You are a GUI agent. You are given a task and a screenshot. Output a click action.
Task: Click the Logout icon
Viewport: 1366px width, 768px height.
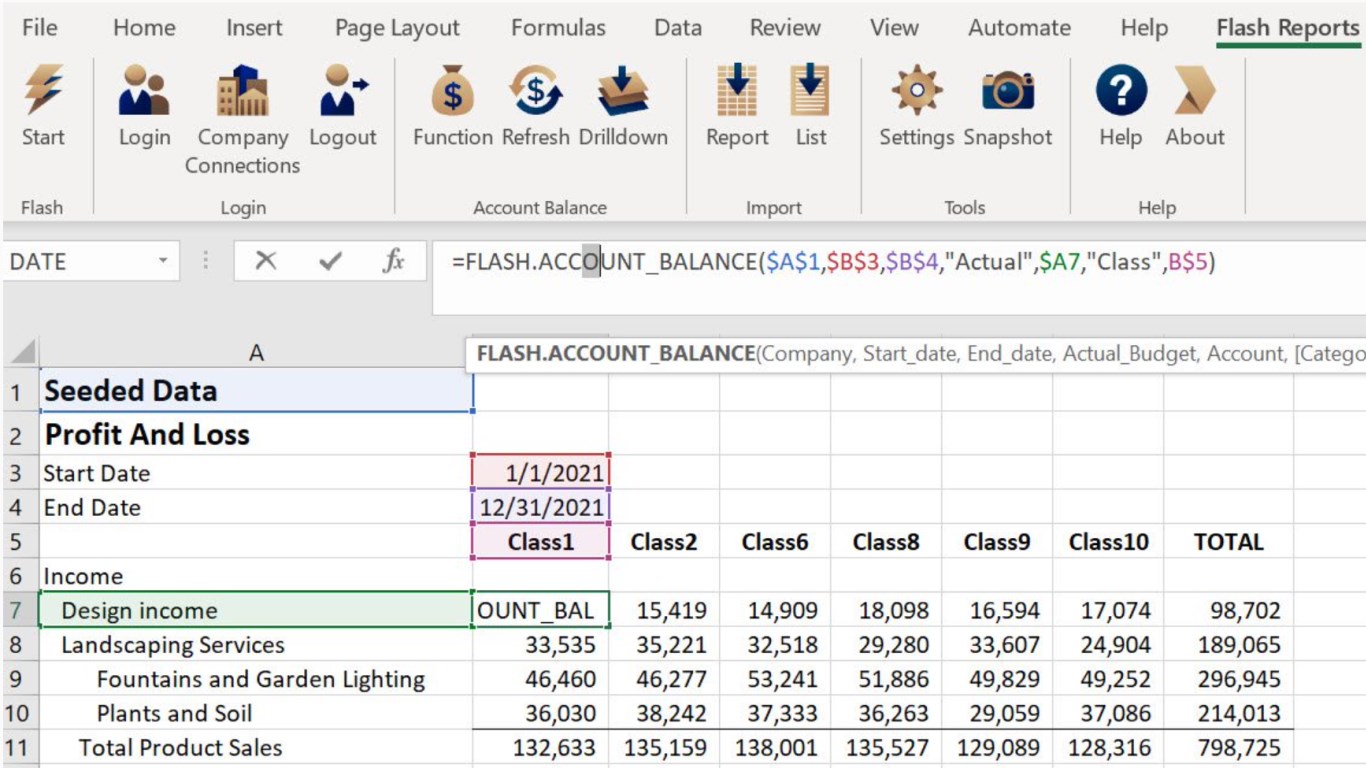pos(342,91)
